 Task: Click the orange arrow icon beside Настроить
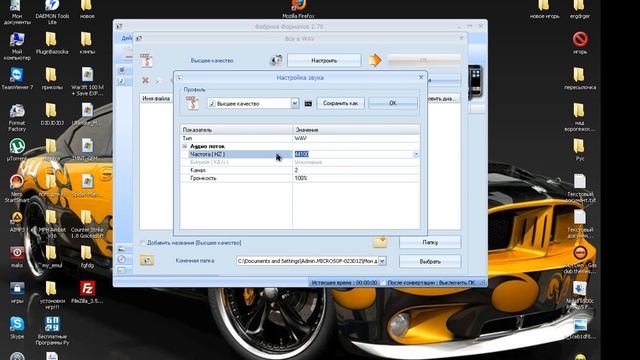[375, 60]
